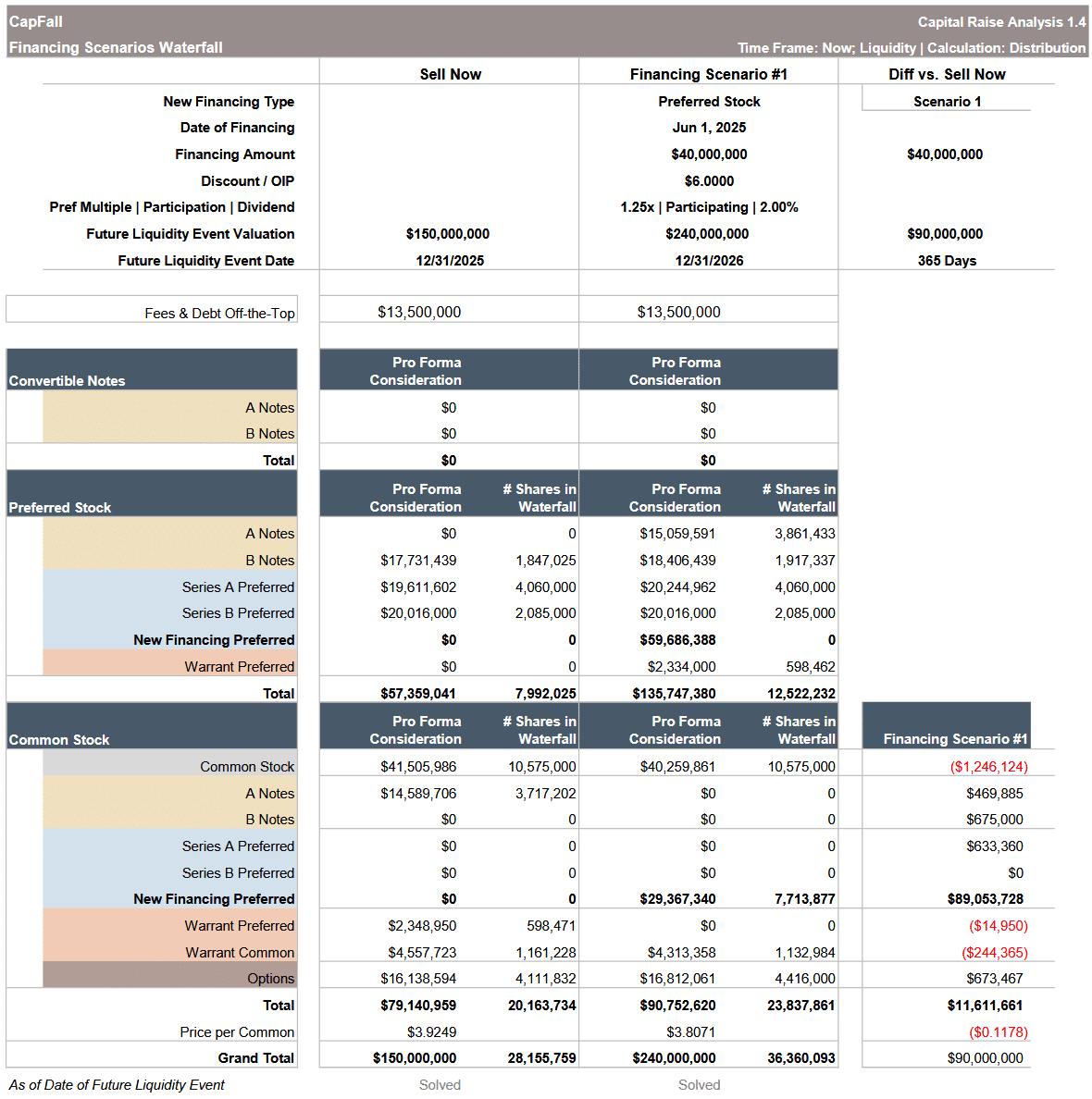This screenshot has height=1099, width=1092.
Task: Select the red ($244,365) difference
Action: pos(995,953)
